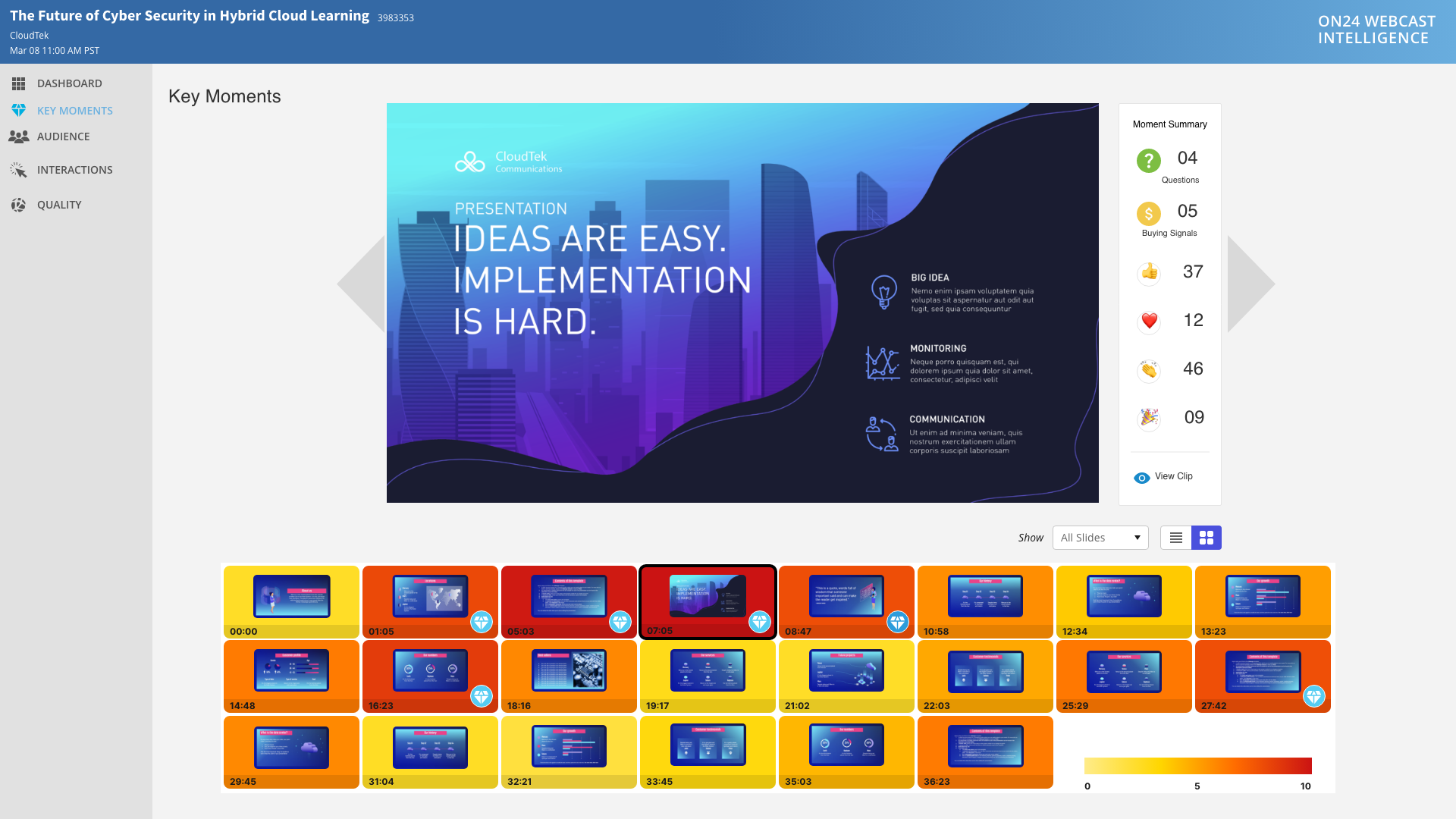1456x819 pixels.
Task: Switch to grid view layout
Action: click(1207, 538)
